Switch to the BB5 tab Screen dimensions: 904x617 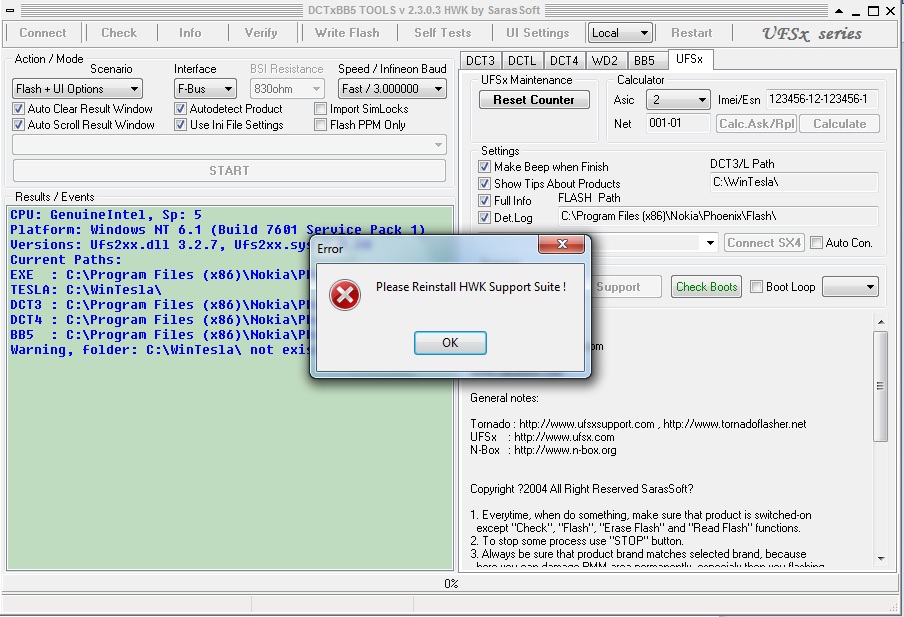click(645, 61)
